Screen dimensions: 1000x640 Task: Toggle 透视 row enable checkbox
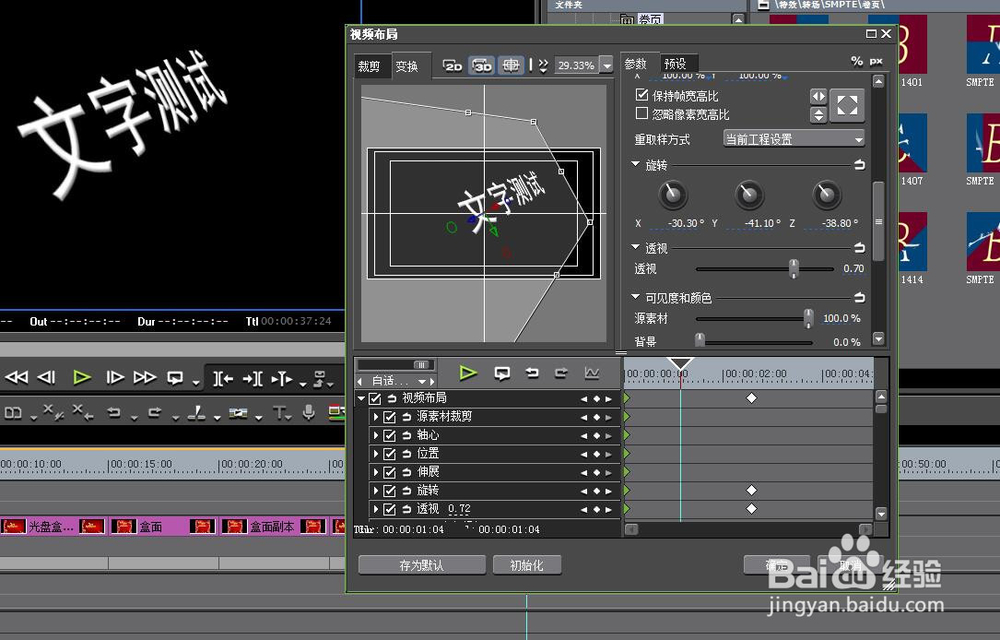(390, 510)
